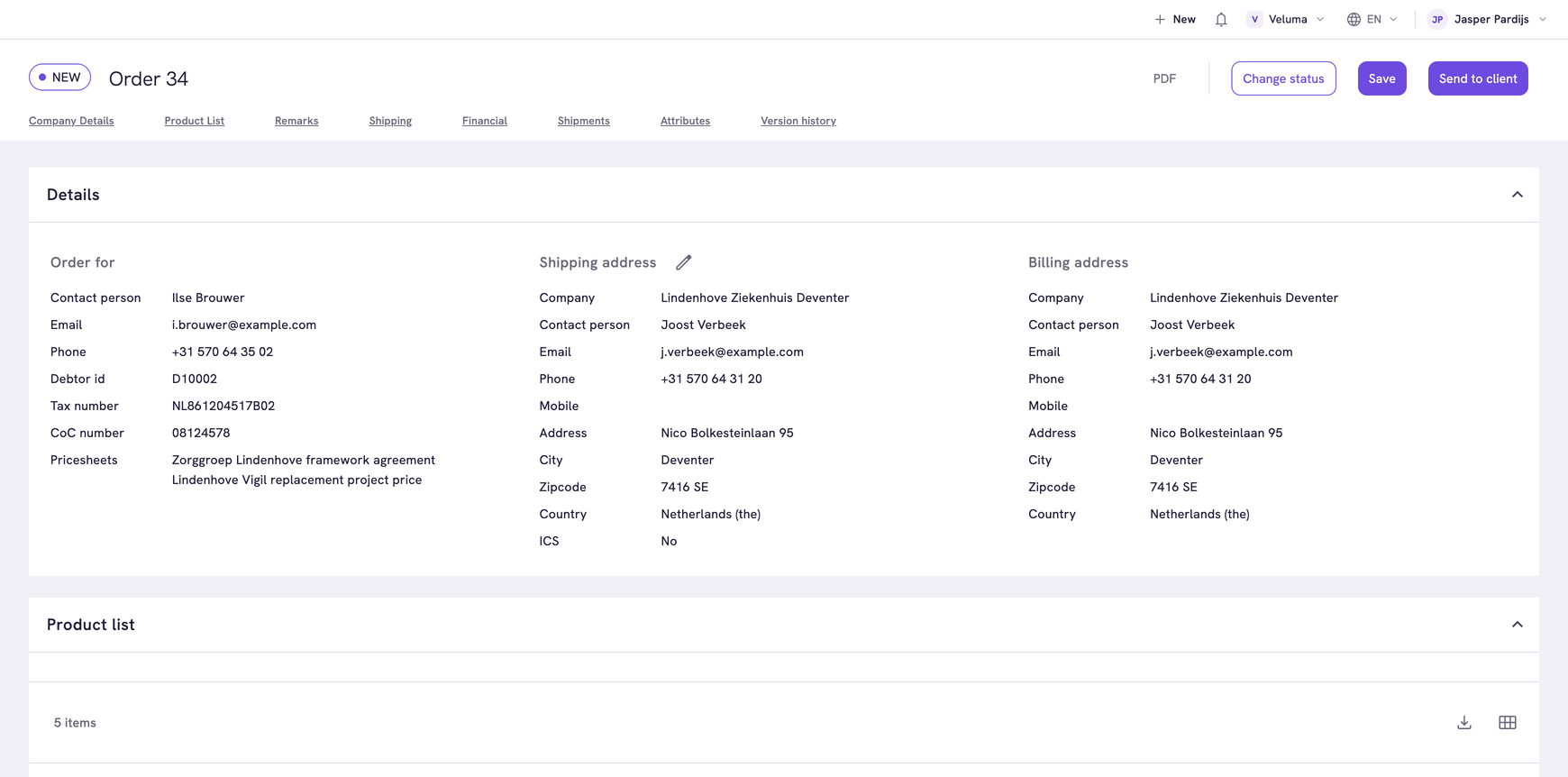
Task: Go to Company Details tab
Action: point(71,121)
